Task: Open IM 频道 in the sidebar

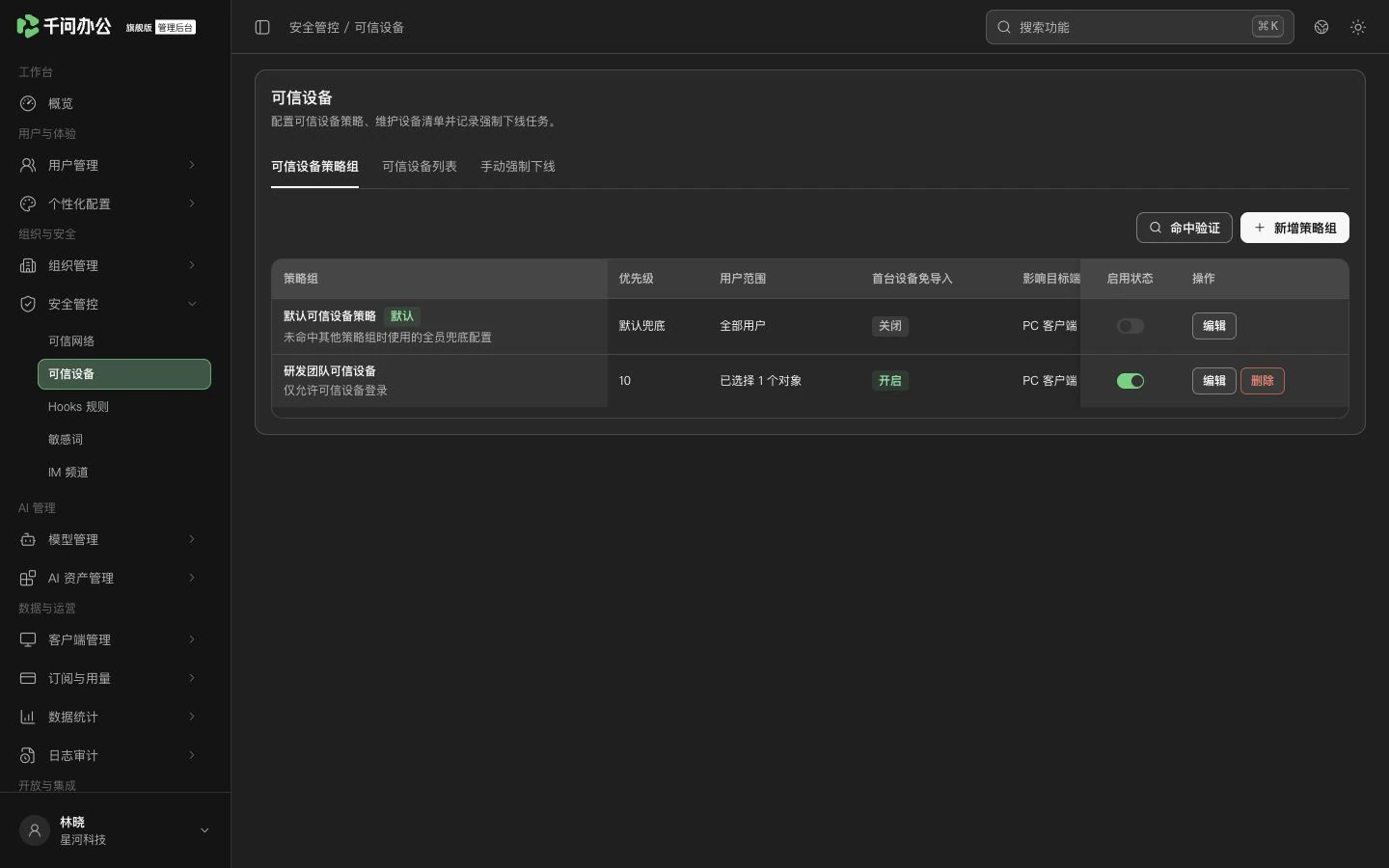Action: [x=124, y=473]
